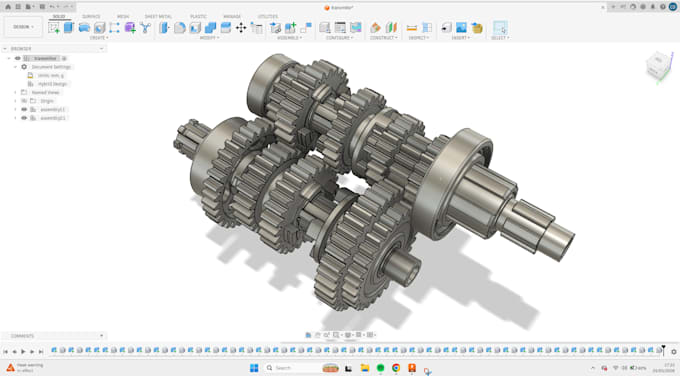Expand the Named Views folder
Image resolution: width=680 pixels, height=376 pixels.
point(15,92)
